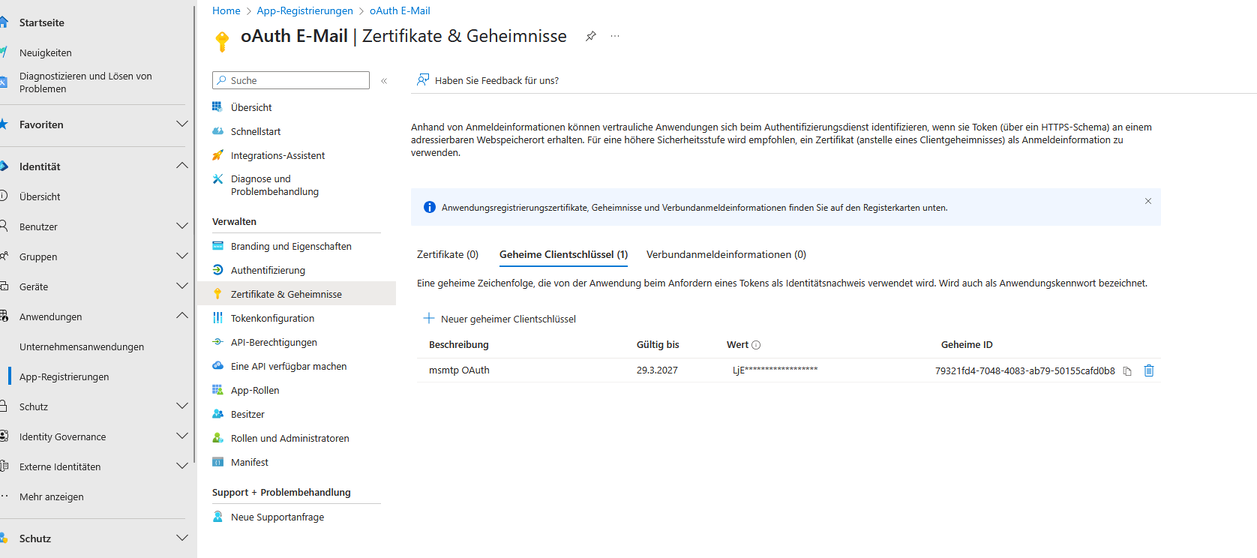Pin the oAuth E-Mail page
Screen dimensions: 1257x558
(591, 37)
